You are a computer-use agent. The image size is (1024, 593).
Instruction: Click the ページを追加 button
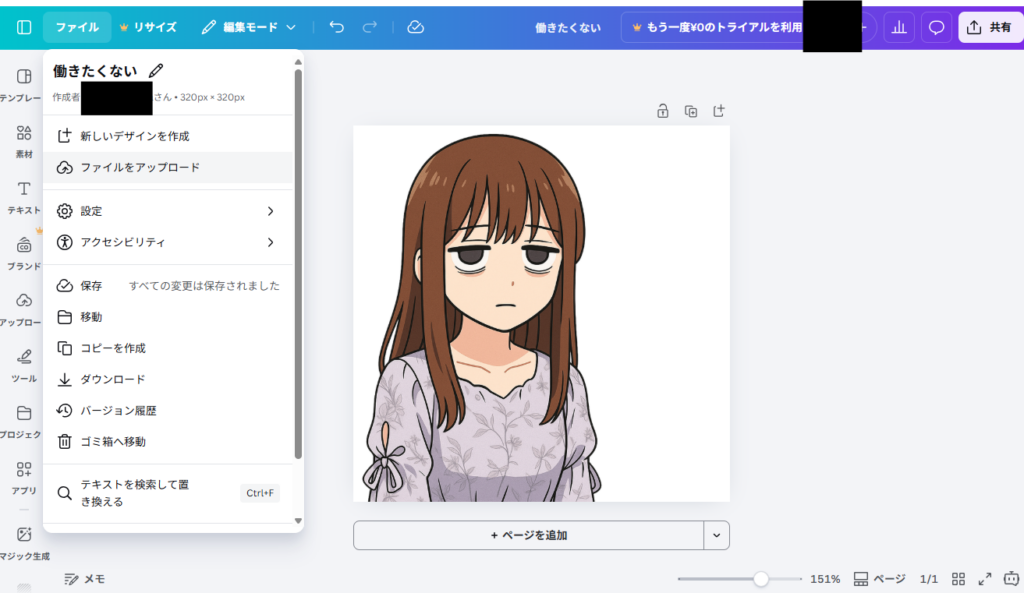click(528, 535)
